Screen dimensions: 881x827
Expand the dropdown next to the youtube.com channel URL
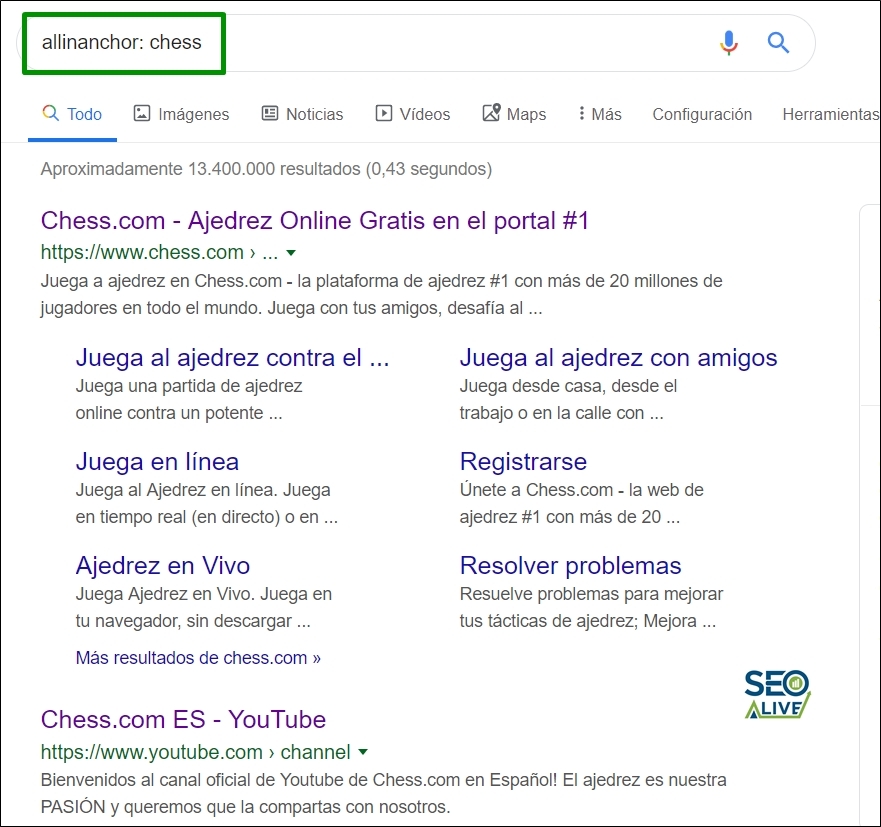coord(364,752)
